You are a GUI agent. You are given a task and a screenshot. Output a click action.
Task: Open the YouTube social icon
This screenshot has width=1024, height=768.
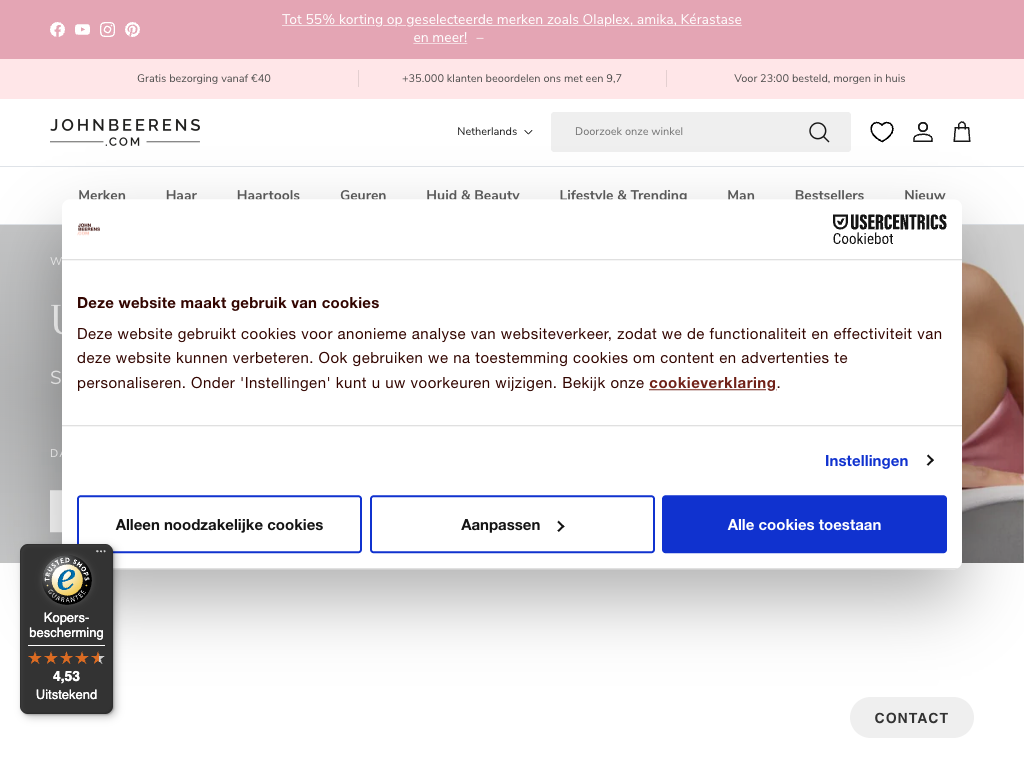click(82, 29)
